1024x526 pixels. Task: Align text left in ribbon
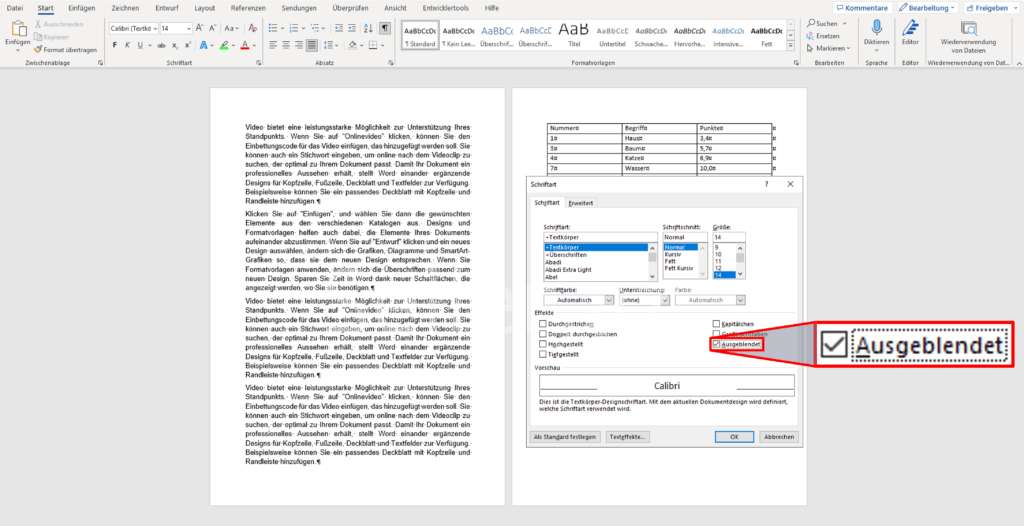click(273, 45)
